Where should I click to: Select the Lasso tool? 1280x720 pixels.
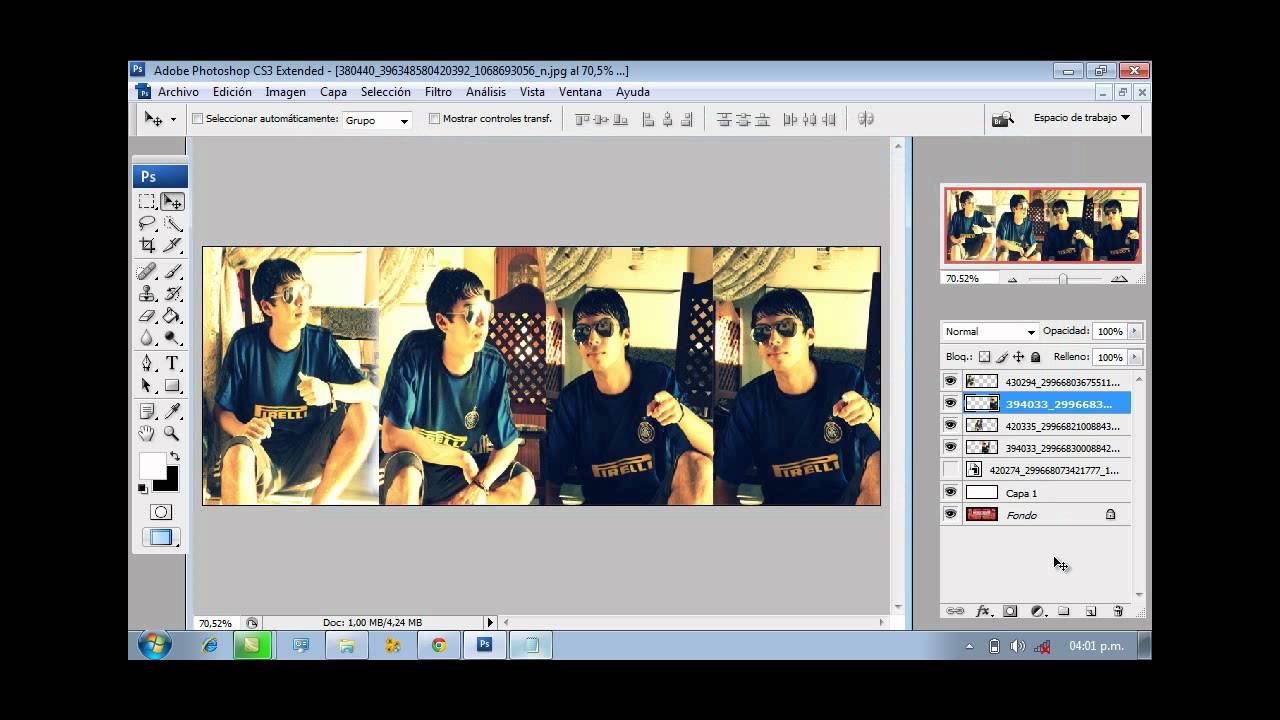[147, 223]
